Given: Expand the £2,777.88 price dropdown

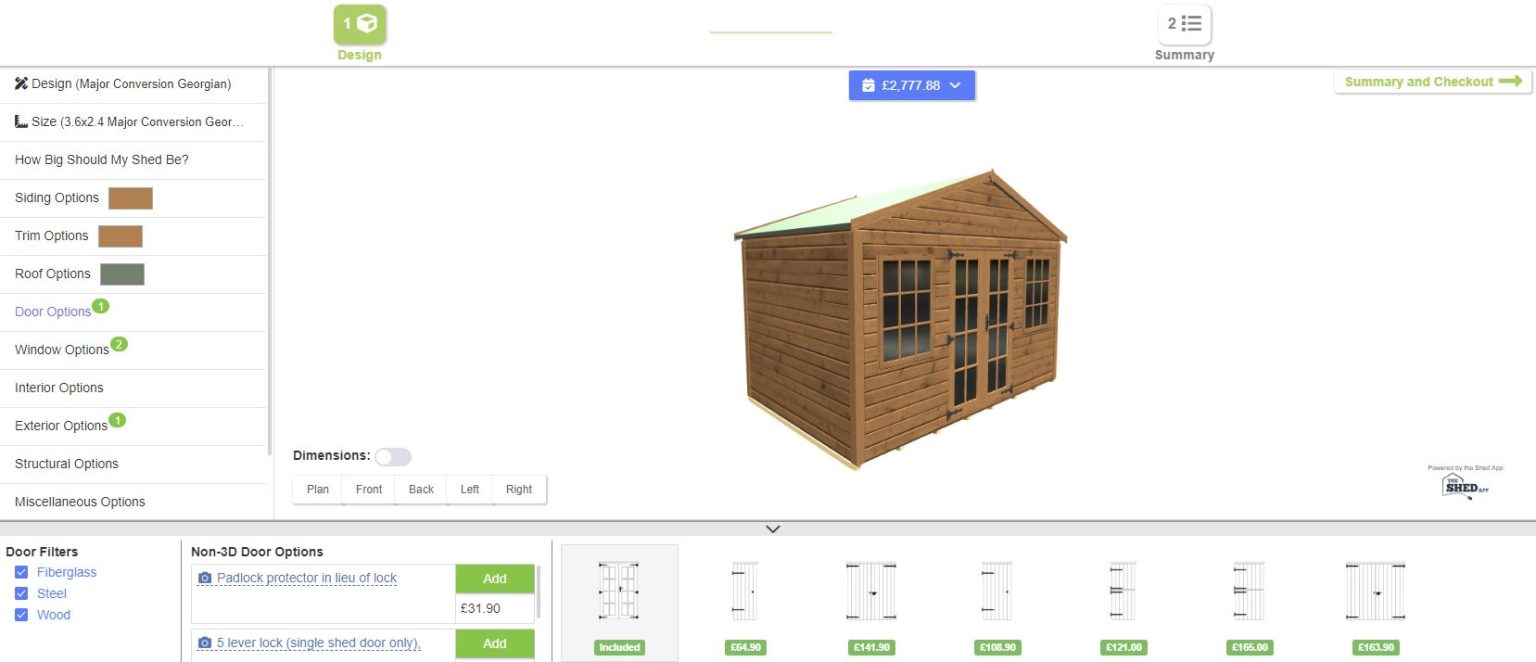Looking at the screenshot, I should point(954,86).
